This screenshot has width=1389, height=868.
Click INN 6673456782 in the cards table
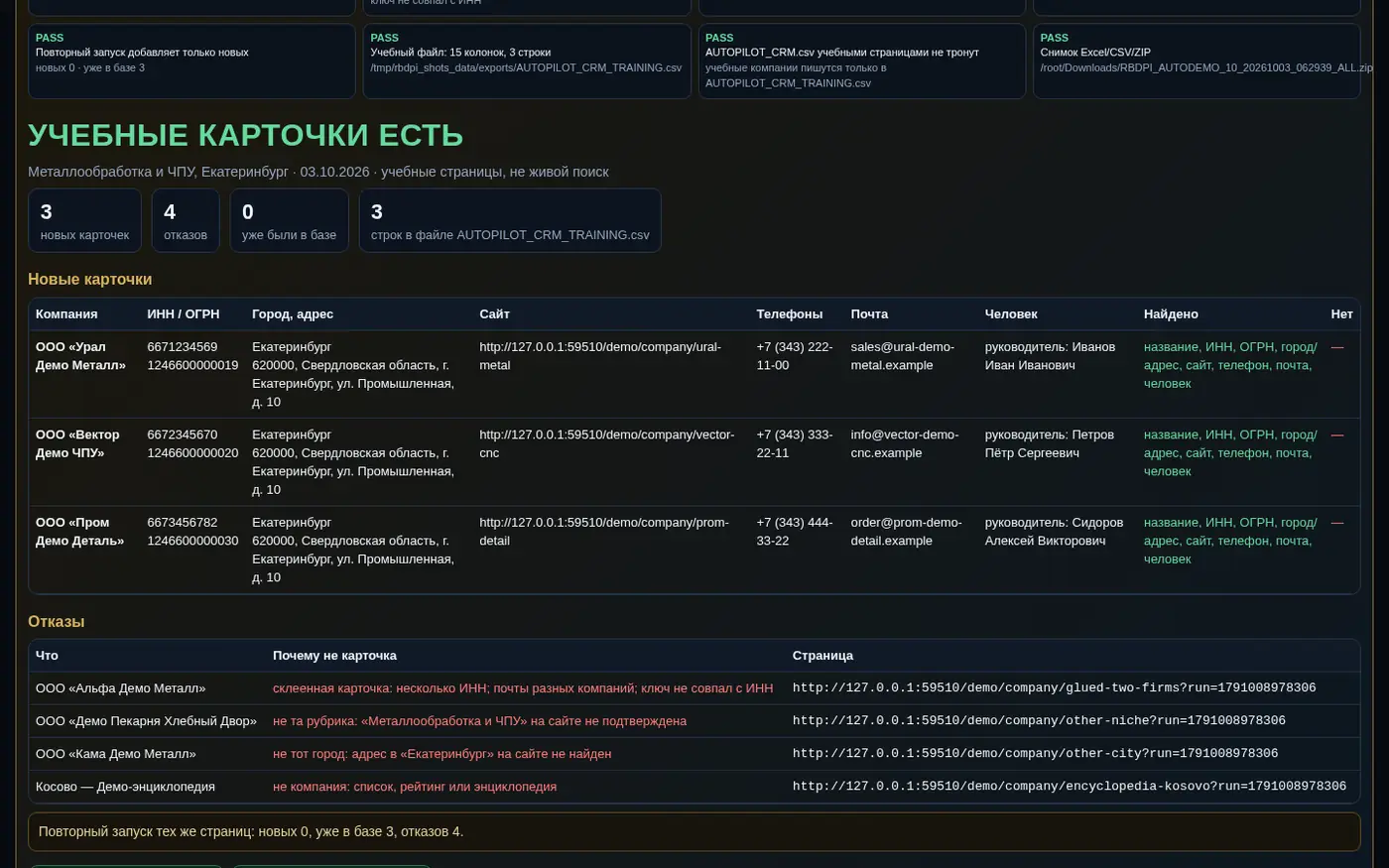click(183, 523)
